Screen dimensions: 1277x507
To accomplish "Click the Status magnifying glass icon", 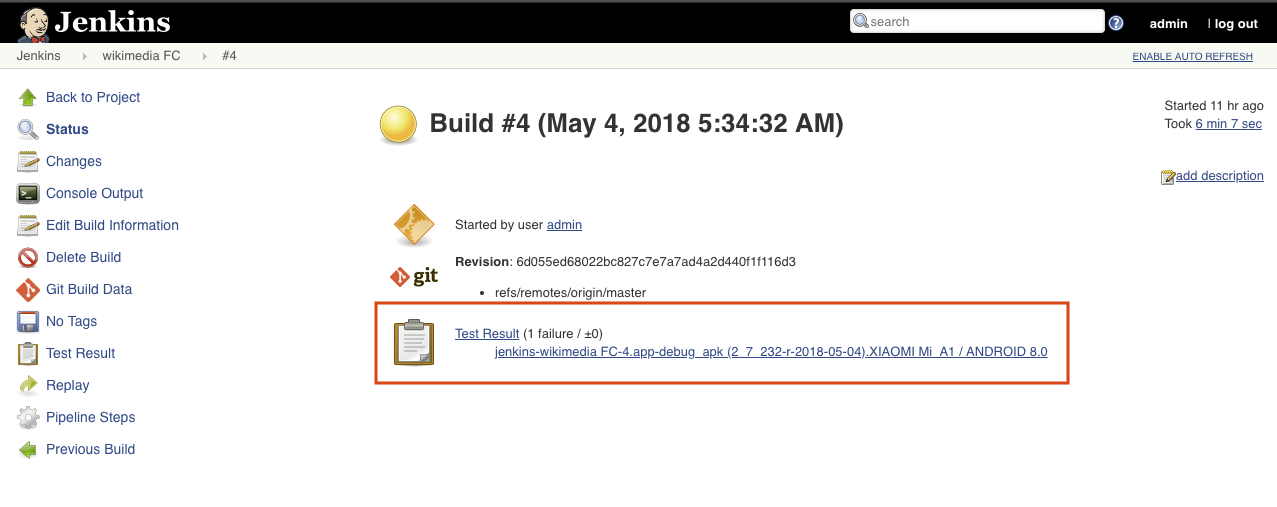I will (28, 129).
